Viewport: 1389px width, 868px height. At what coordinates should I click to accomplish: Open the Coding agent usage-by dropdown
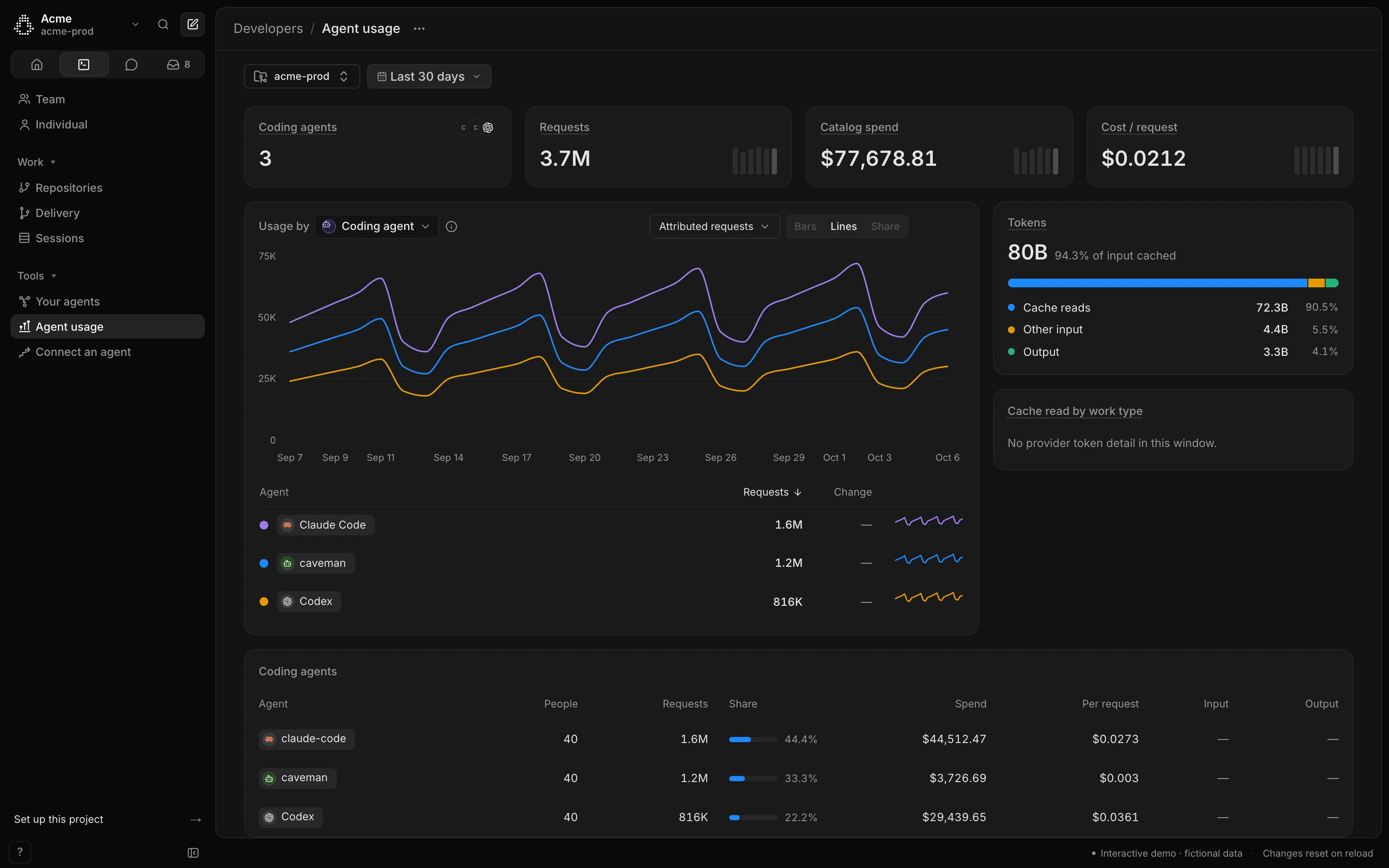coord(376,226)
